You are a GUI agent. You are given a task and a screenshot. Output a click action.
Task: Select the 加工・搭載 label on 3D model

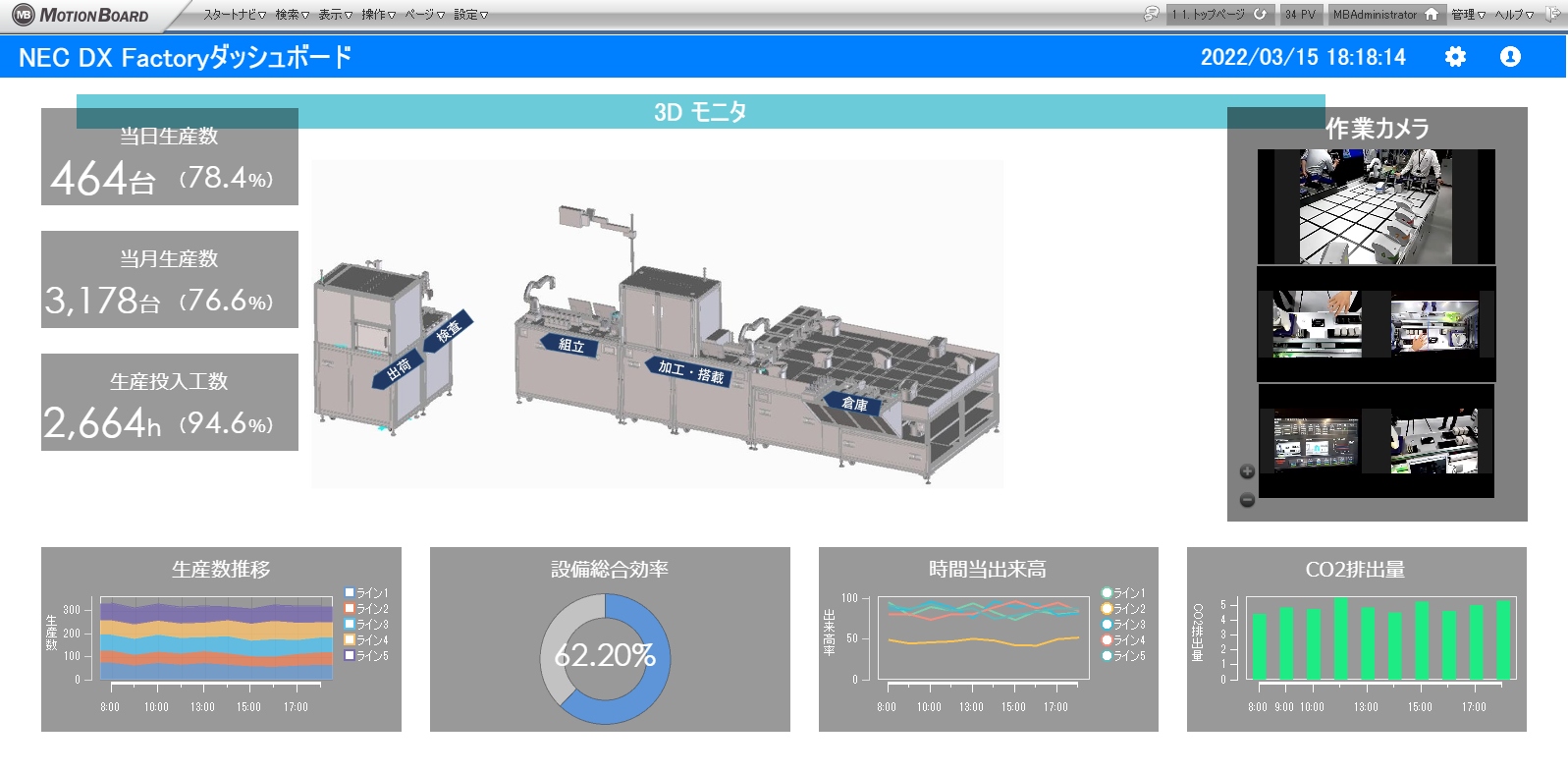click(690, 372)
